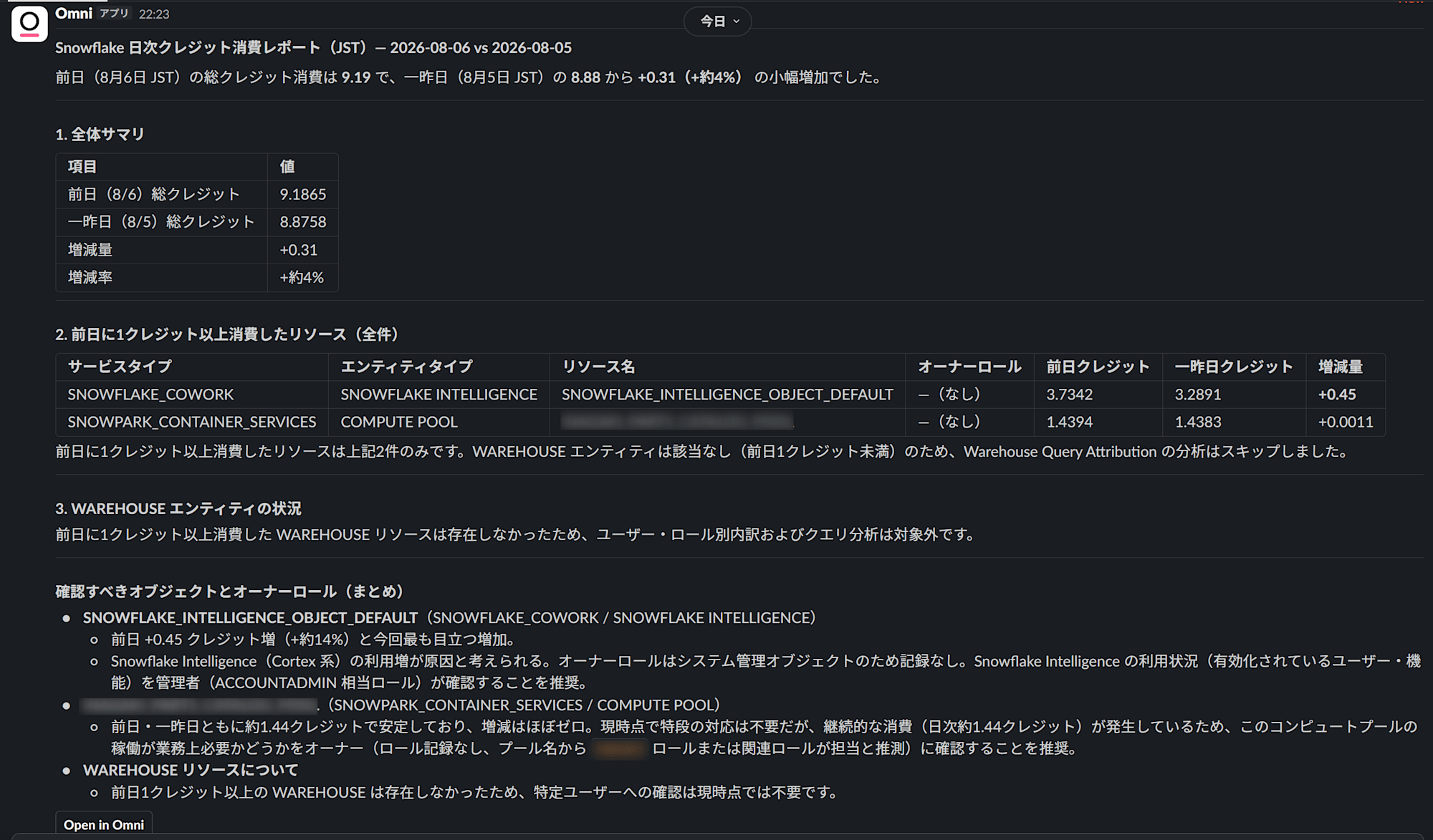This screenshot has height=840, width=1433.
Task: Click the 22:23 message timestamp
Action: pyautogui.click(x=154, y=14)
